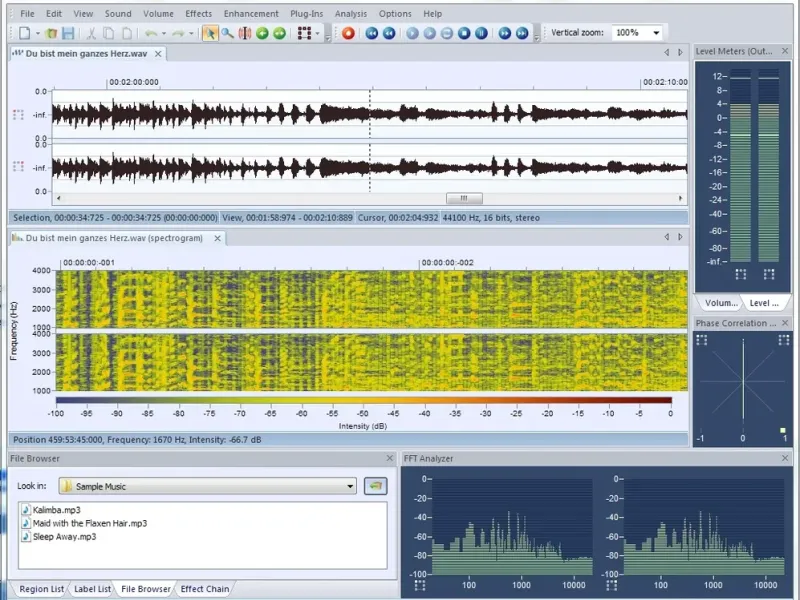800x600 pixels.
Task: Click the waveform horizontal scrollbar thumb
Action: pyautogui.click(x=464, y=198)
